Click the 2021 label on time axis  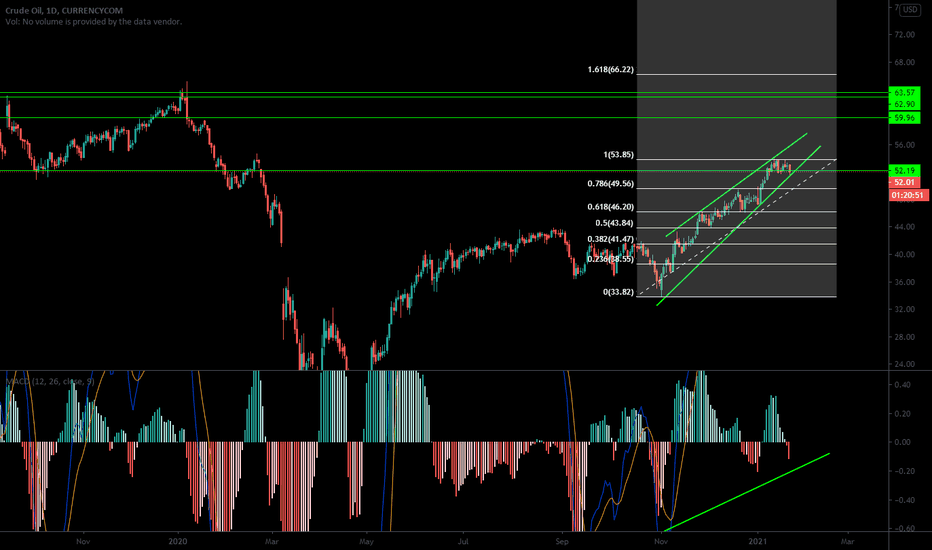click(x=758, y=541)
